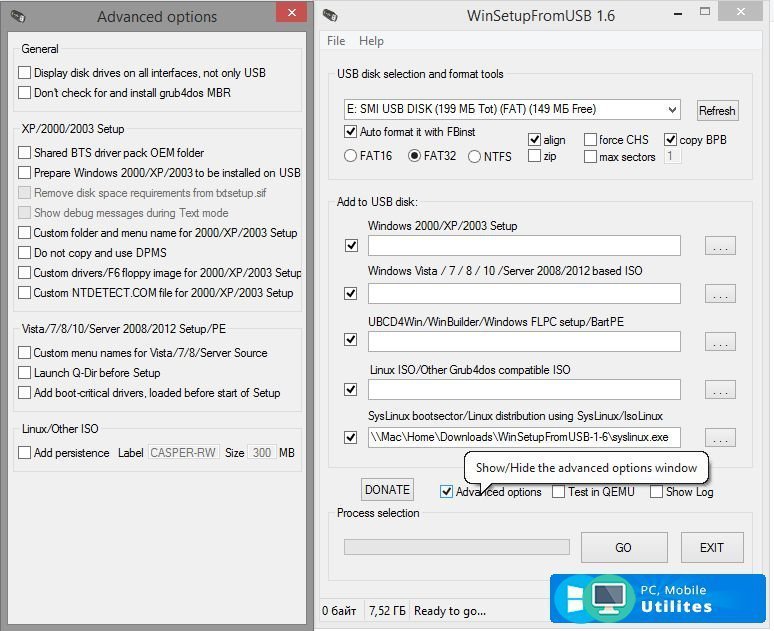Enable Prepare Windows 2000/XP/2003 for USB install
The image size is (774, 631).
(x=24, y=173)
